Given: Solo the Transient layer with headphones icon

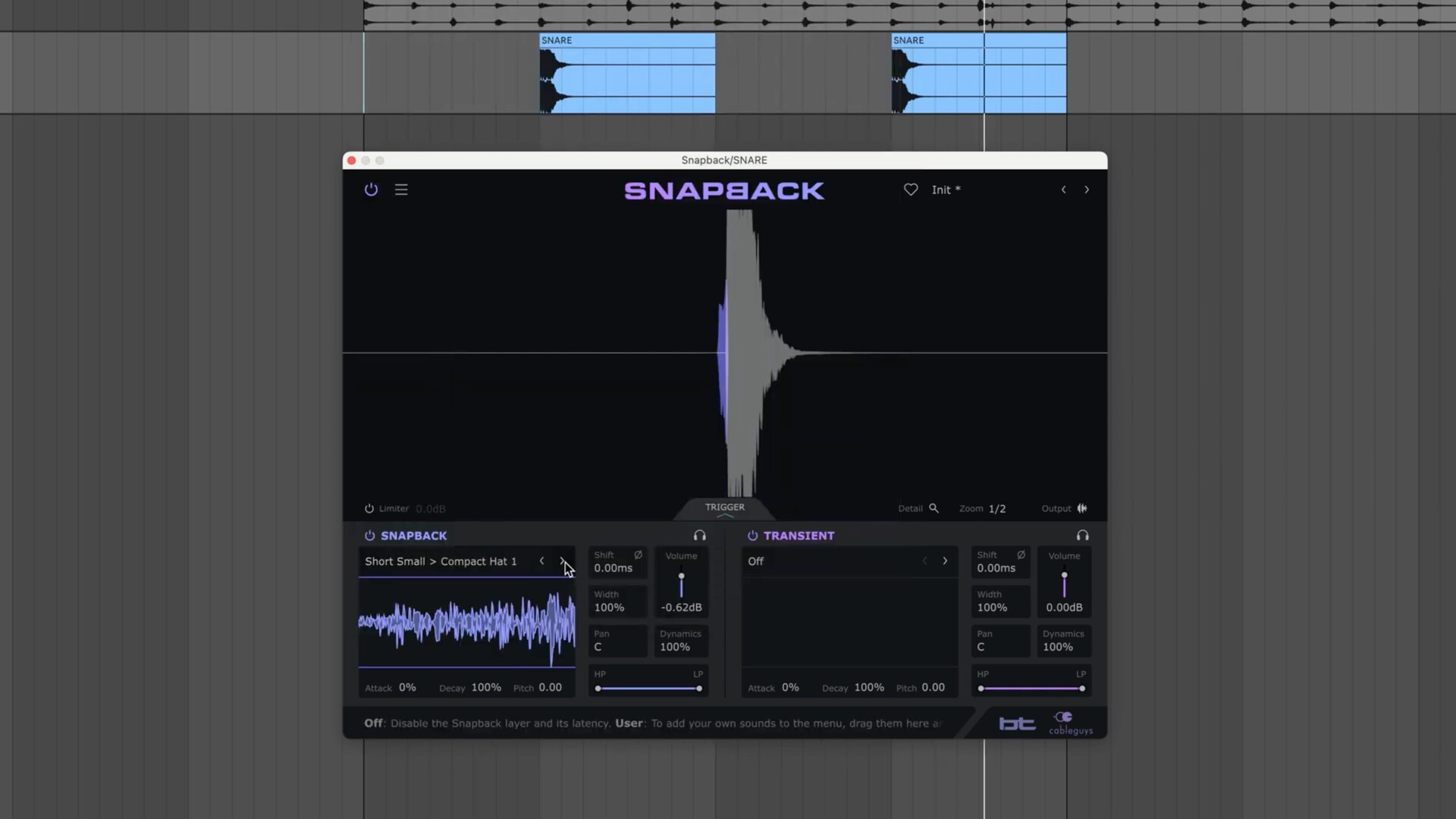Looking at the screenshot, I should coord(1082,535).
